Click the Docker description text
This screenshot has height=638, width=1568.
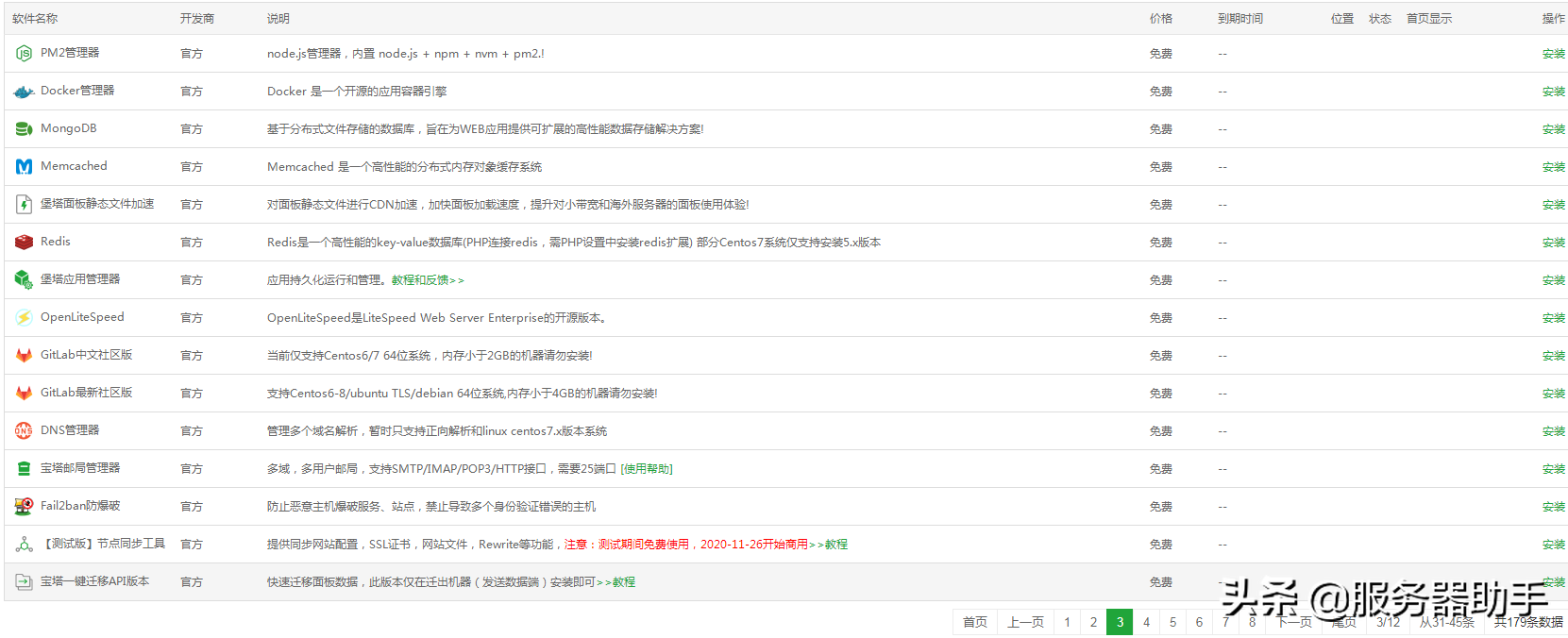(x=357, y=92)
